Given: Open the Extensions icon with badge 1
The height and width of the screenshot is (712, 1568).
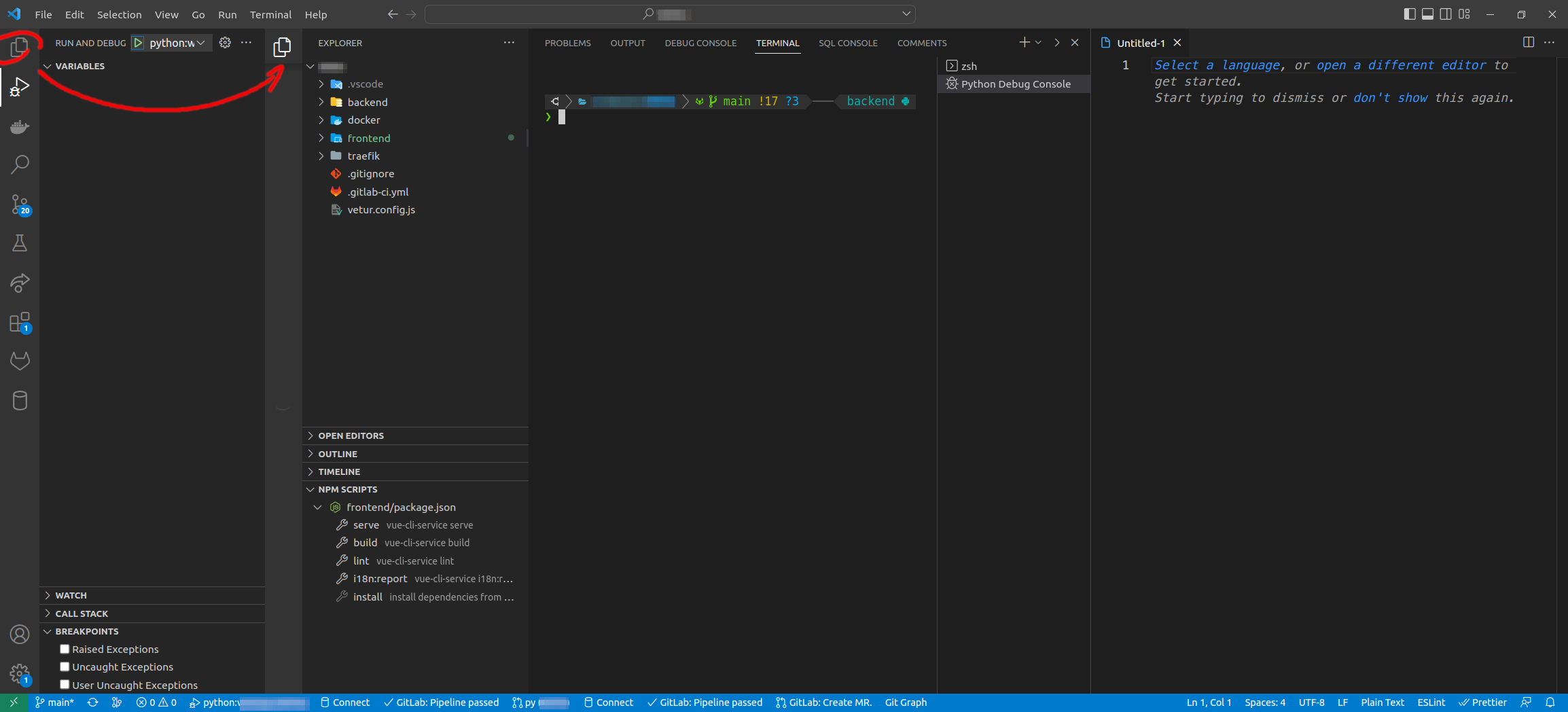Looking at the screenshot, I should coord(20,322).
